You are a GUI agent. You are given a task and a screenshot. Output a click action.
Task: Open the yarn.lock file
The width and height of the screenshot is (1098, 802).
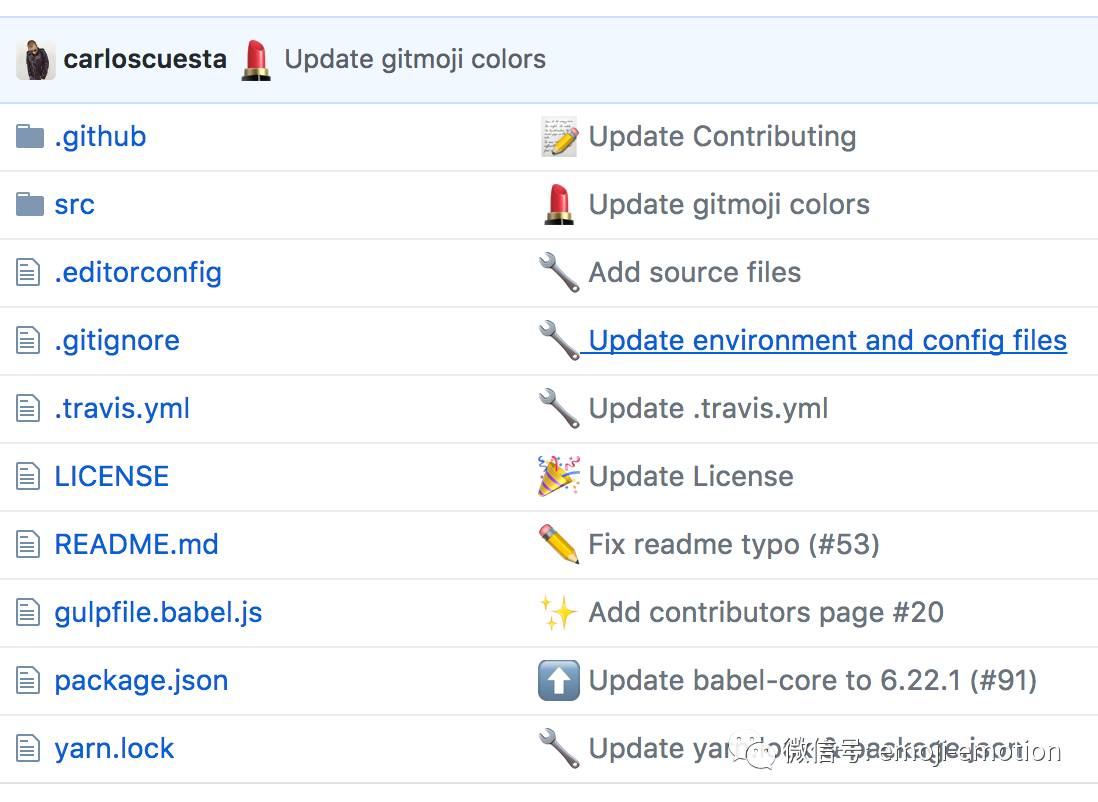(114, 748)
